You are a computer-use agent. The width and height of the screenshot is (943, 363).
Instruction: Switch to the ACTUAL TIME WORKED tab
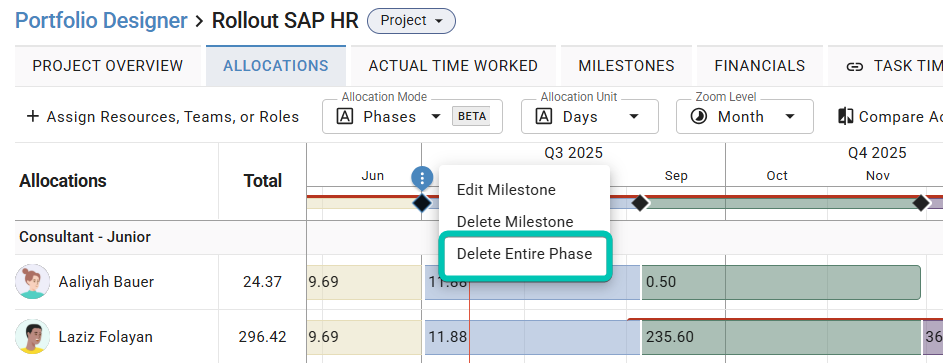point(453,66)
